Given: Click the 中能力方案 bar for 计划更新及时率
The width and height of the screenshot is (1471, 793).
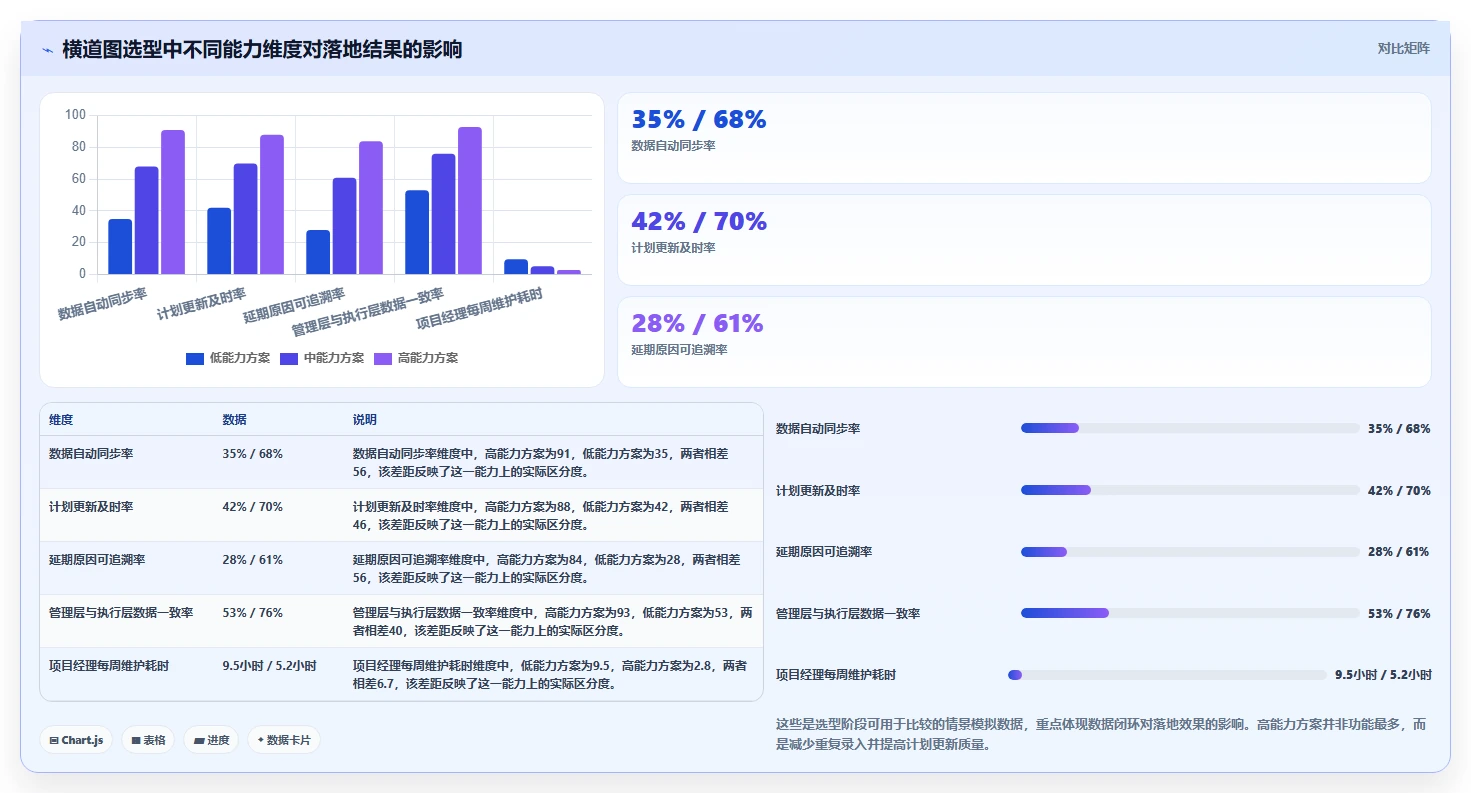Looking at the screenshot, I should click(245, 219).
